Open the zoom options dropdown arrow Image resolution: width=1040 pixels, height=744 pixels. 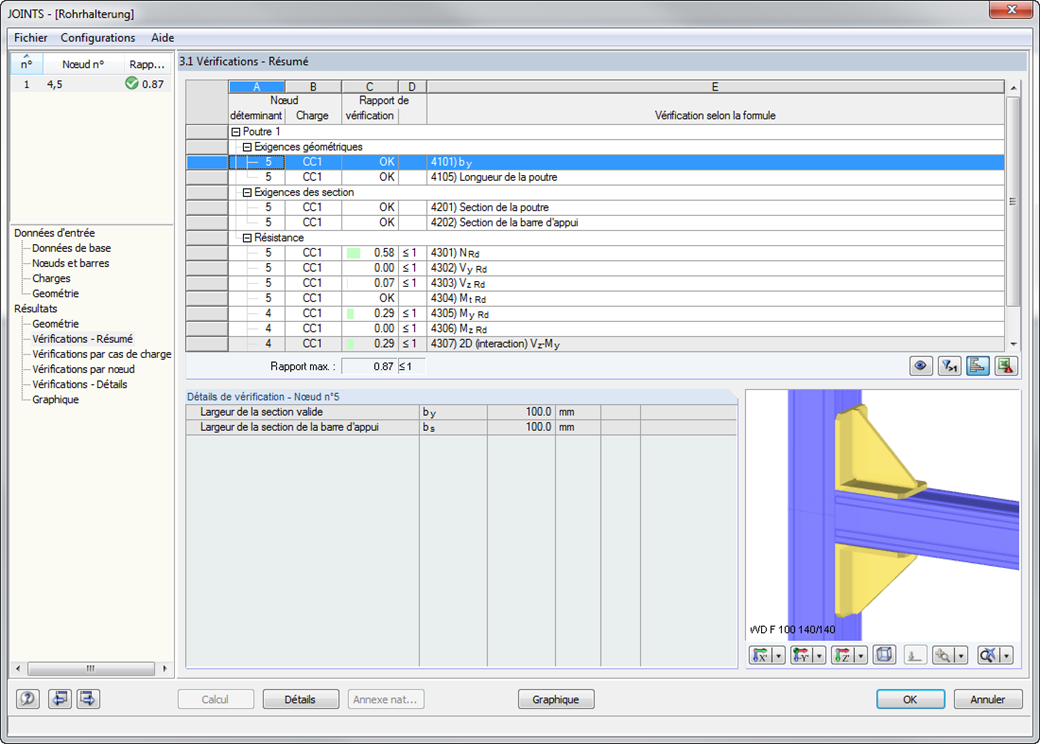click(x=961, y=656)
